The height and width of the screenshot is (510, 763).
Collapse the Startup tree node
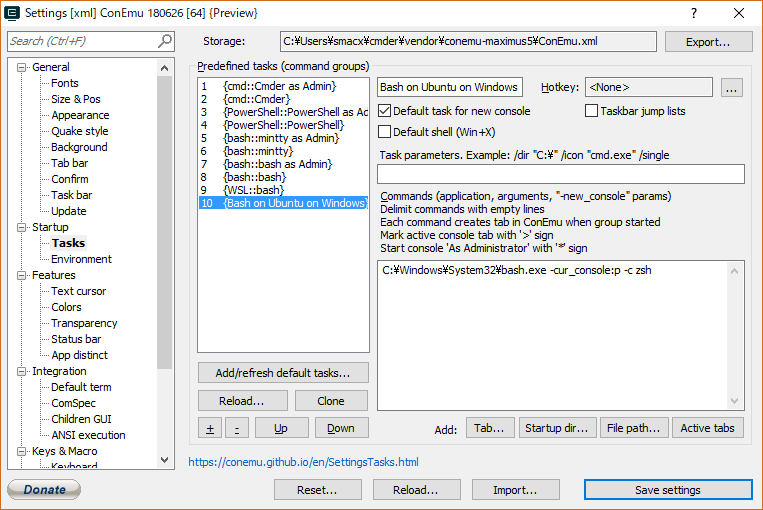(21, 227)
